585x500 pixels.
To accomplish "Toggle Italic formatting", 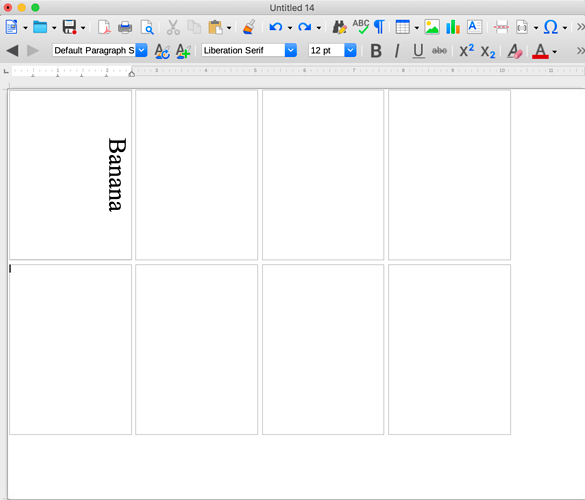I will coord(397,51).
